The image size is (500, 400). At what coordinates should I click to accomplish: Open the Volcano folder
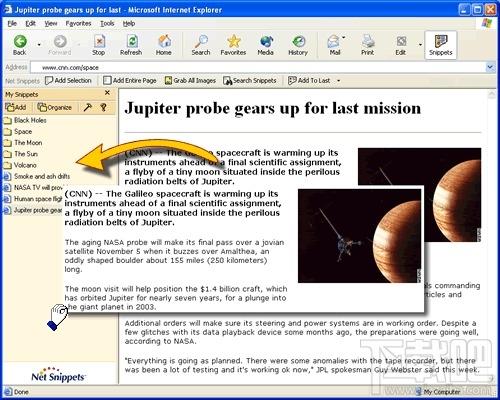(x=20, y=165)
